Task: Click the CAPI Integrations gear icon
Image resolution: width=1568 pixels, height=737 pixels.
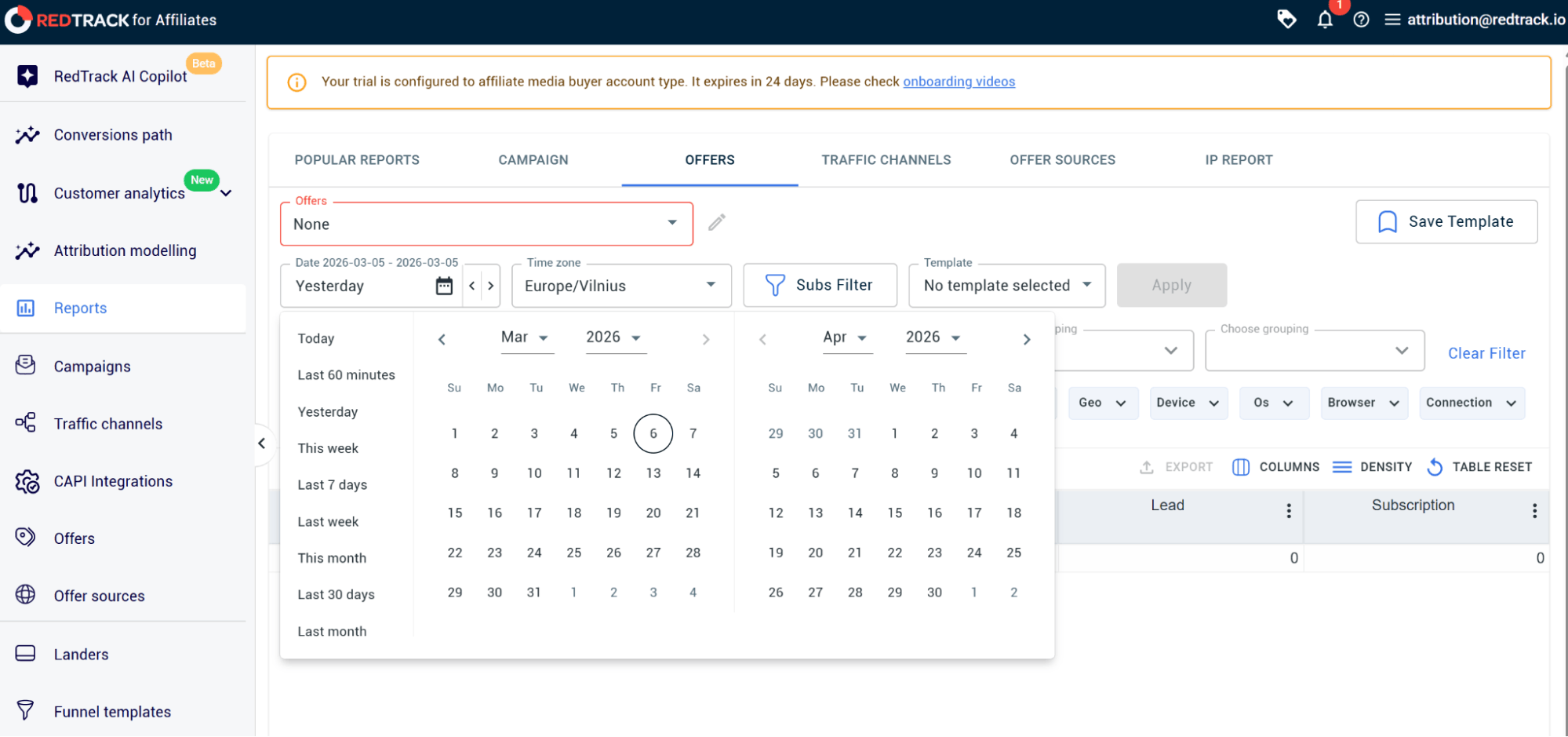Action: pos(27,481)
